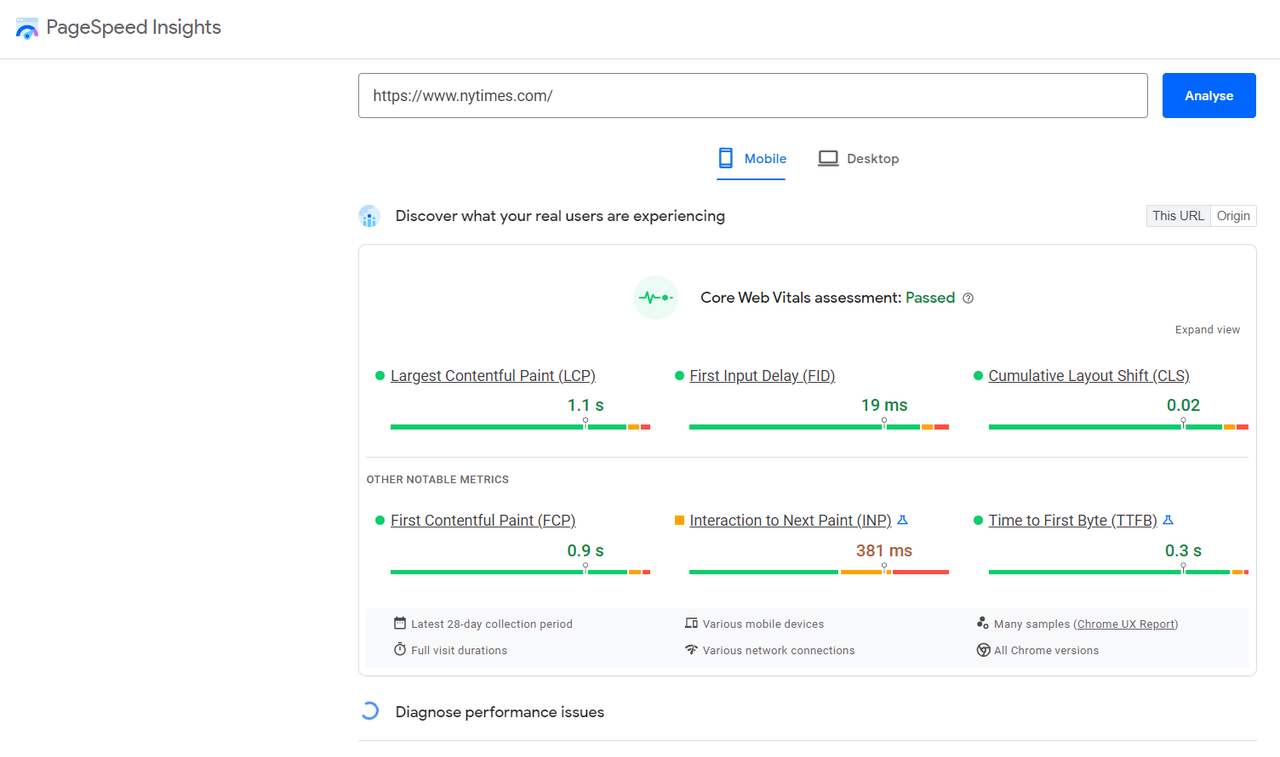Click the FID distribution bar
The height and width of the screenshot is (757, 1280).
[x=819, y=427]
